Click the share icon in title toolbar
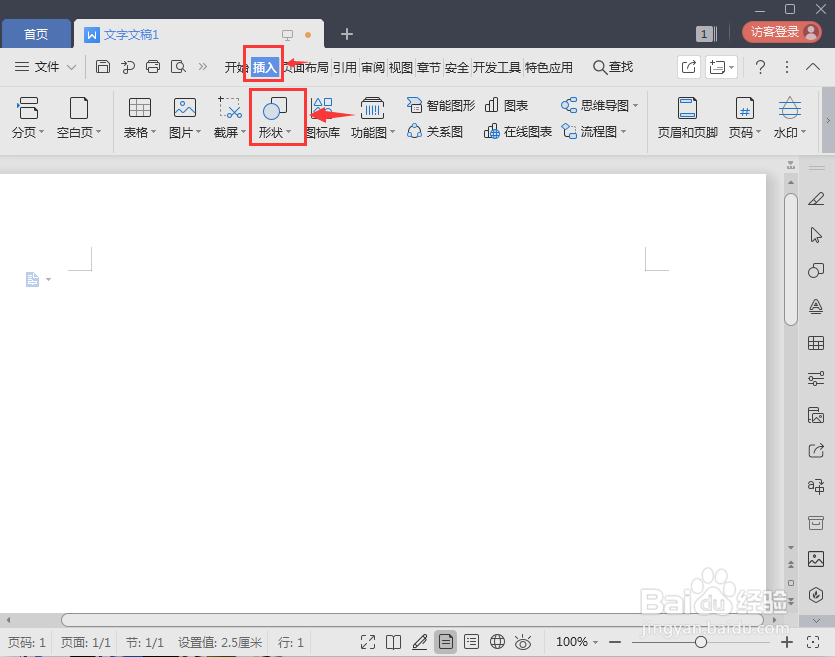 (689, 67)
